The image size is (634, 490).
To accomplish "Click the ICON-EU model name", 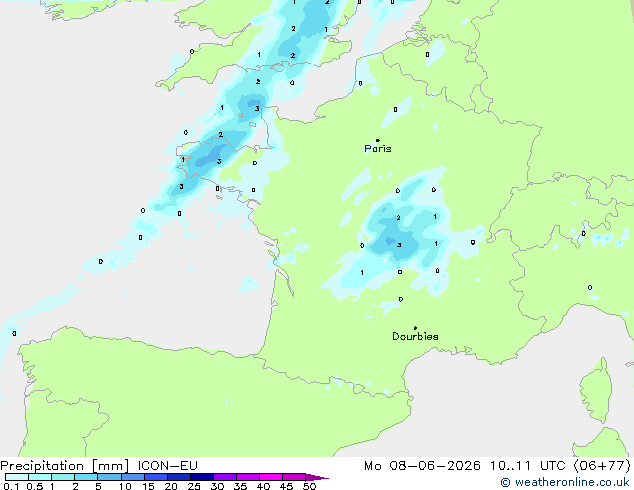I will click(x=167, y=466).
